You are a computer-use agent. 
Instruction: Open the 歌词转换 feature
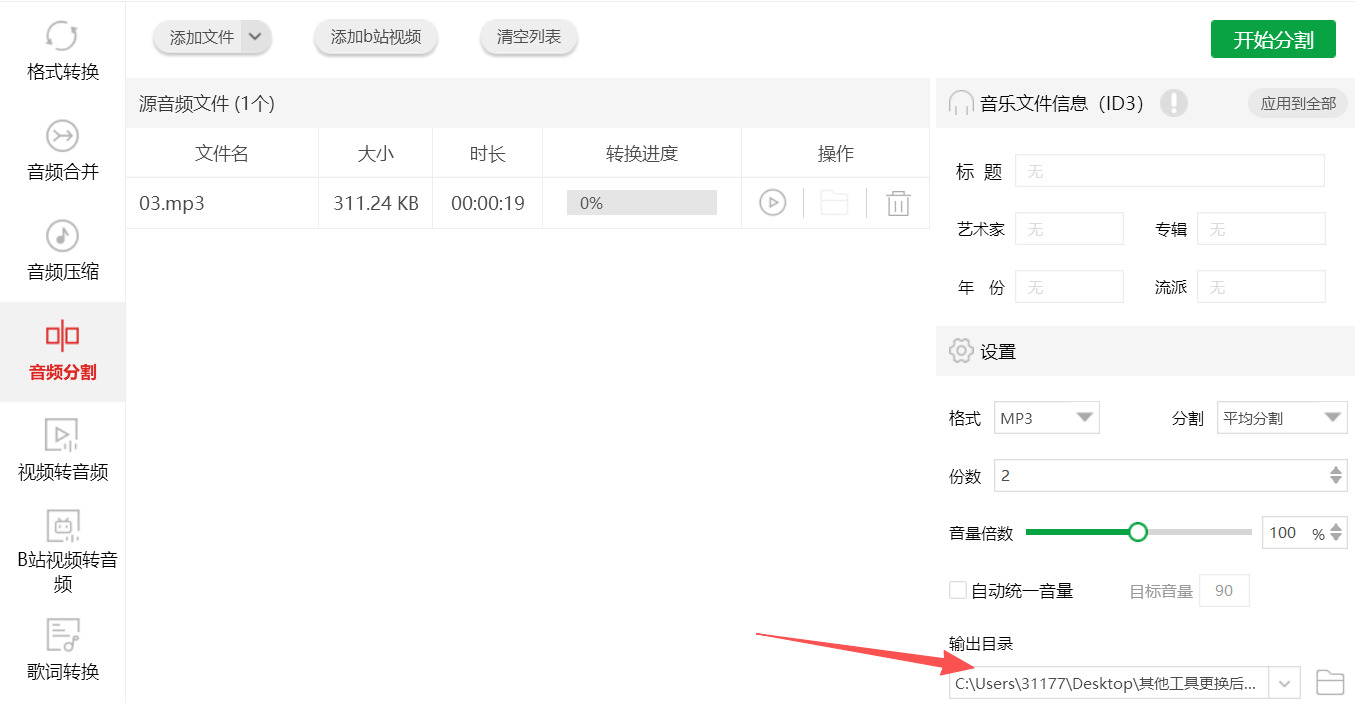pyautogui.click(x=61, y=648)
